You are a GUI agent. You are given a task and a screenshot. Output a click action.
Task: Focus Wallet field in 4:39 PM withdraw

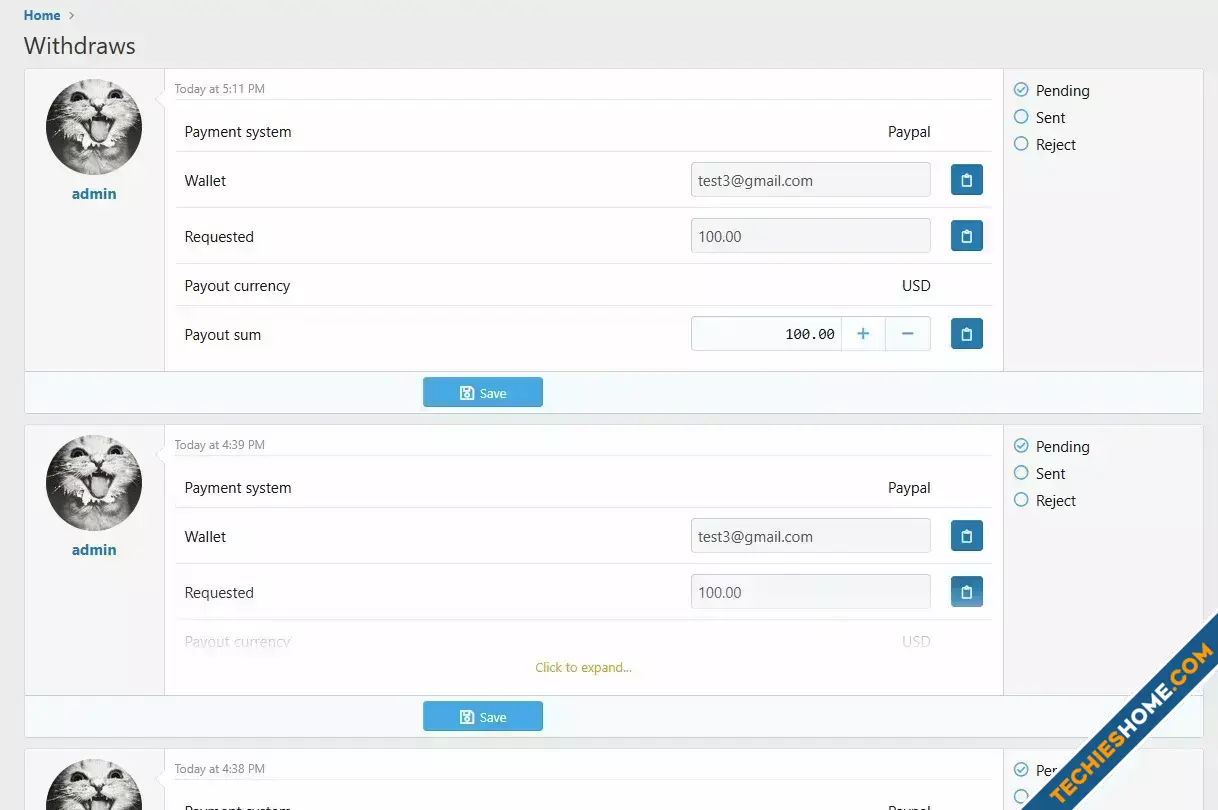[811, 536]
